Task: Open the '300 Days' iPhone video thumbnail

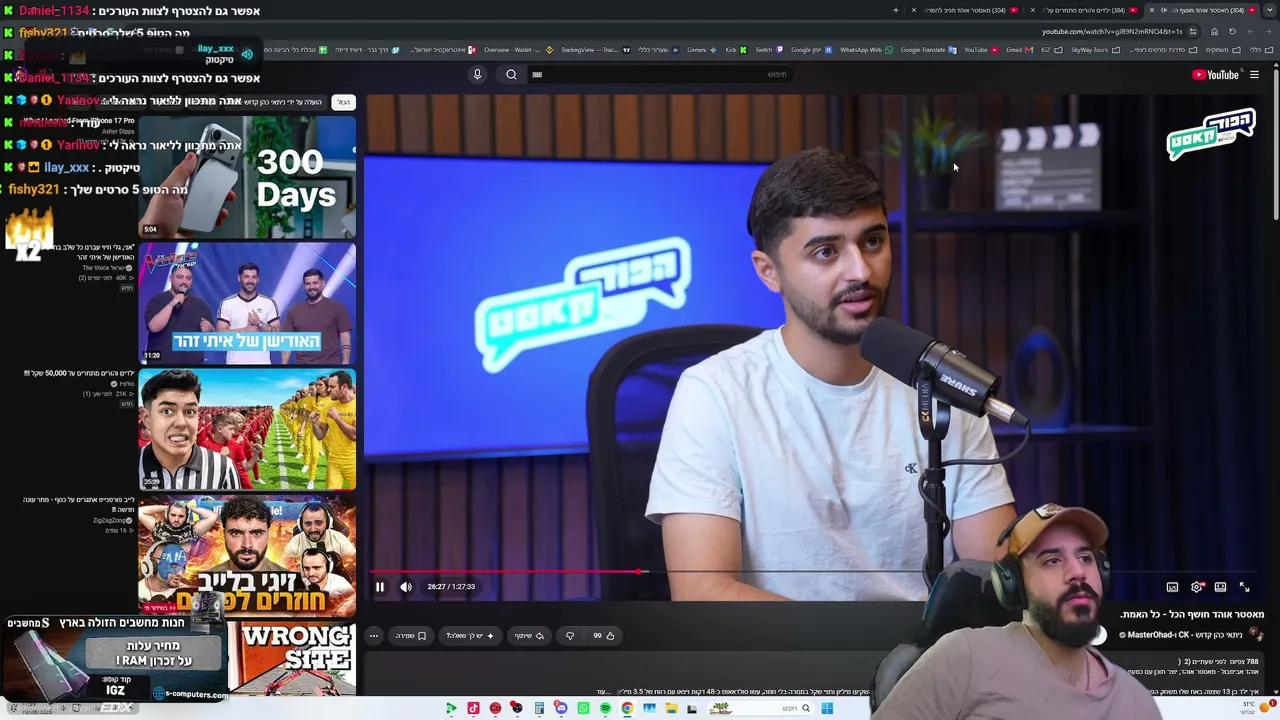Action: point(247,177)
